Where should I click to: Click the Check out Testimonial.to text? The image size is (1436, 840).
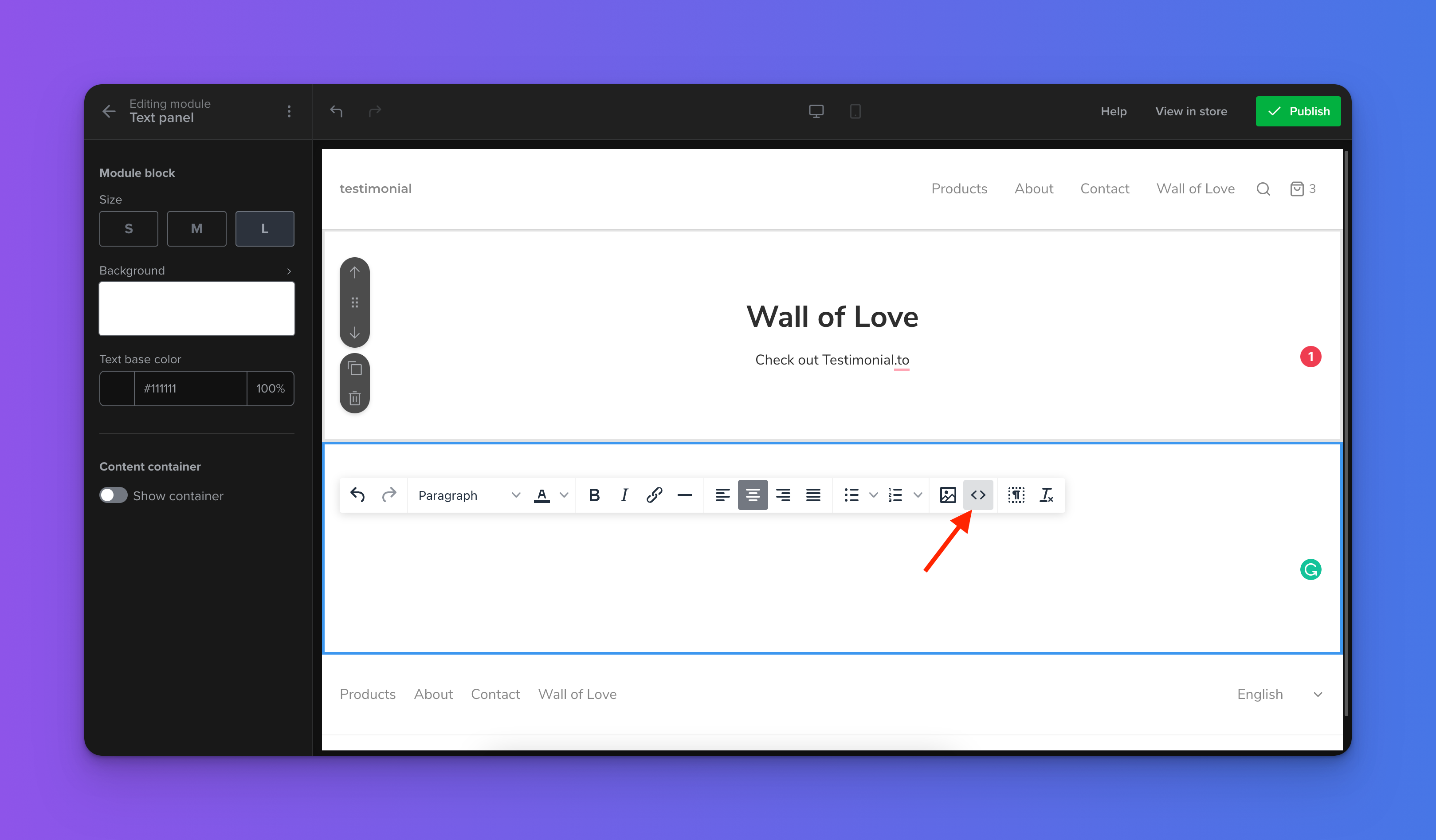point(832,360)
